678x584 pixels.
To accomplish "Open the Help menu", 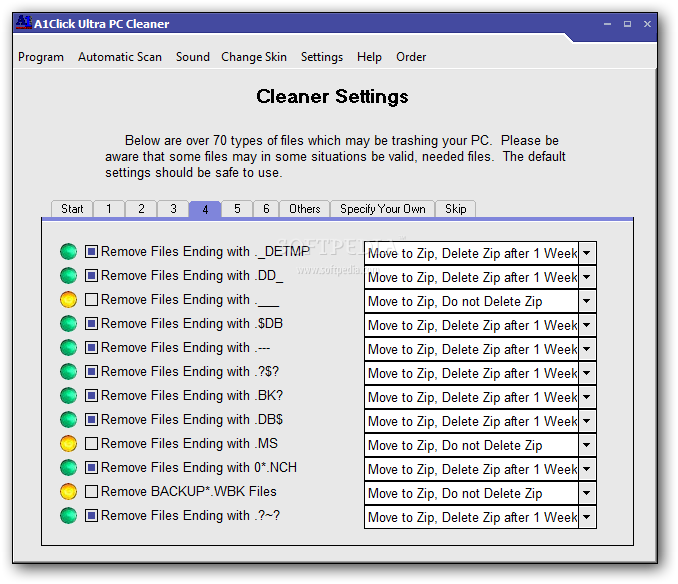I will 369,57.
